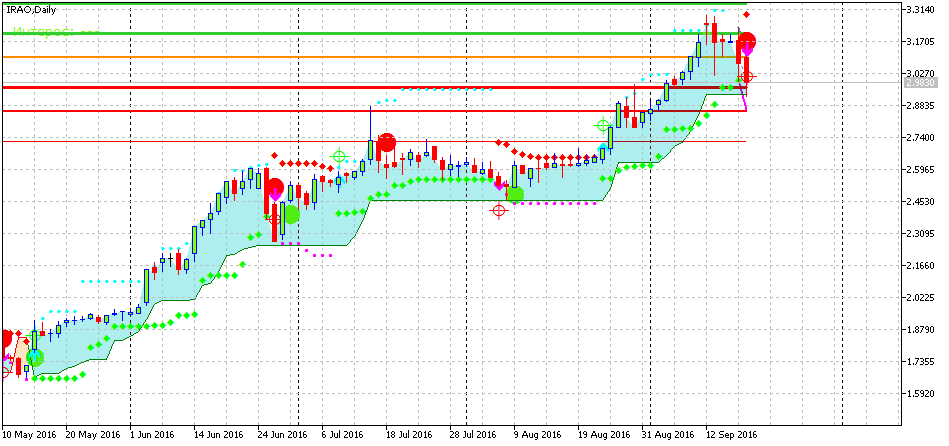949x446 pixels.
Task: Select the red circle marker at the latest candle
Action: [x=746, y=42]
